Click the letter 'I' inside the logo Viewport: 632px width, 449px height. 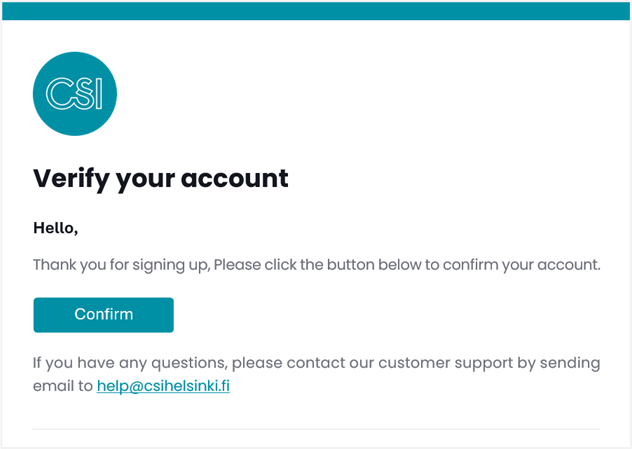[98, 95]
